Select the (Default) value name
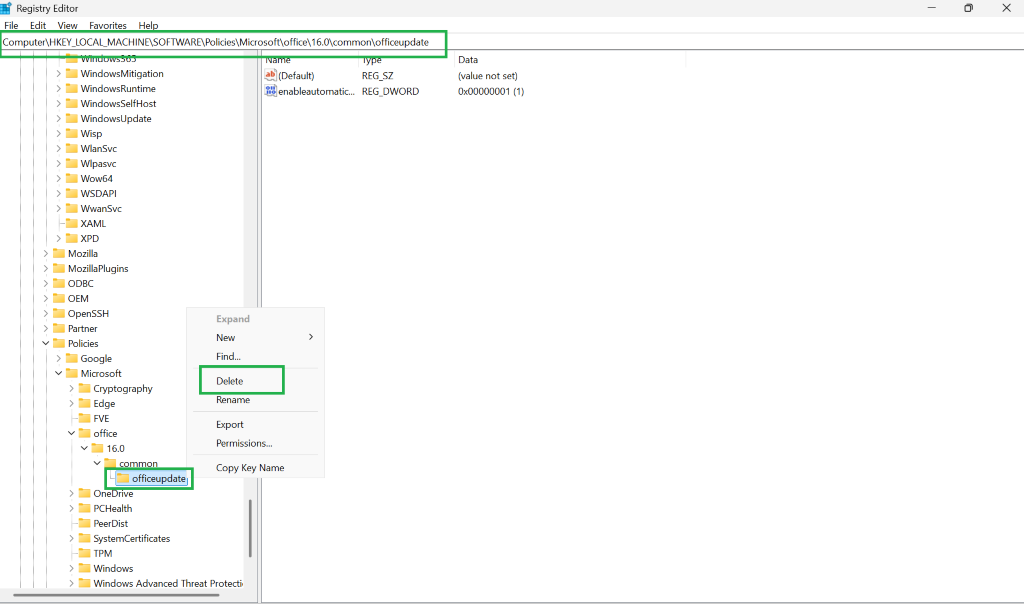 pos(296,76)
